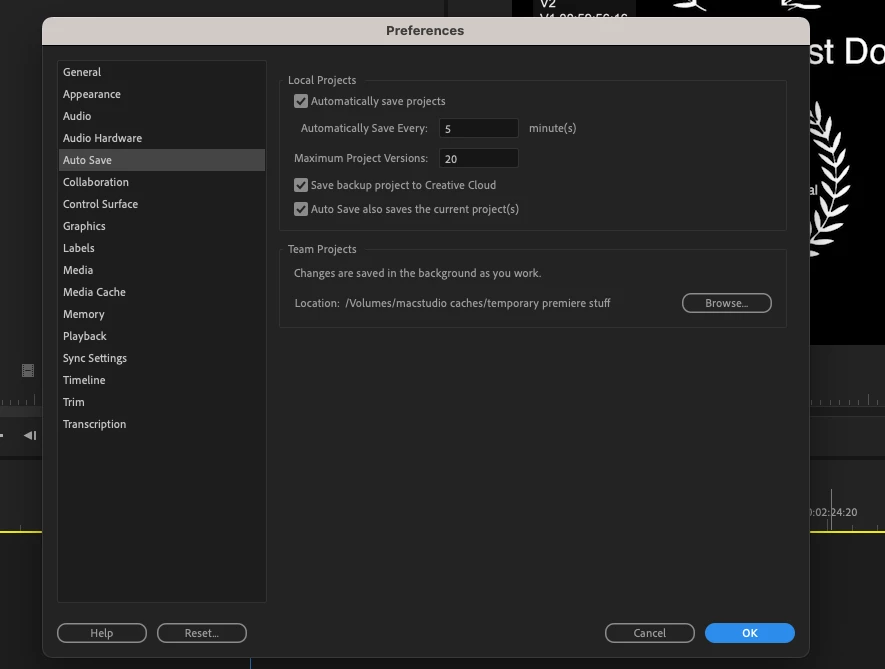885x669 pixels.
Task: Toggle Automatically save projects checkbox
Action: [x=301, y=101]
